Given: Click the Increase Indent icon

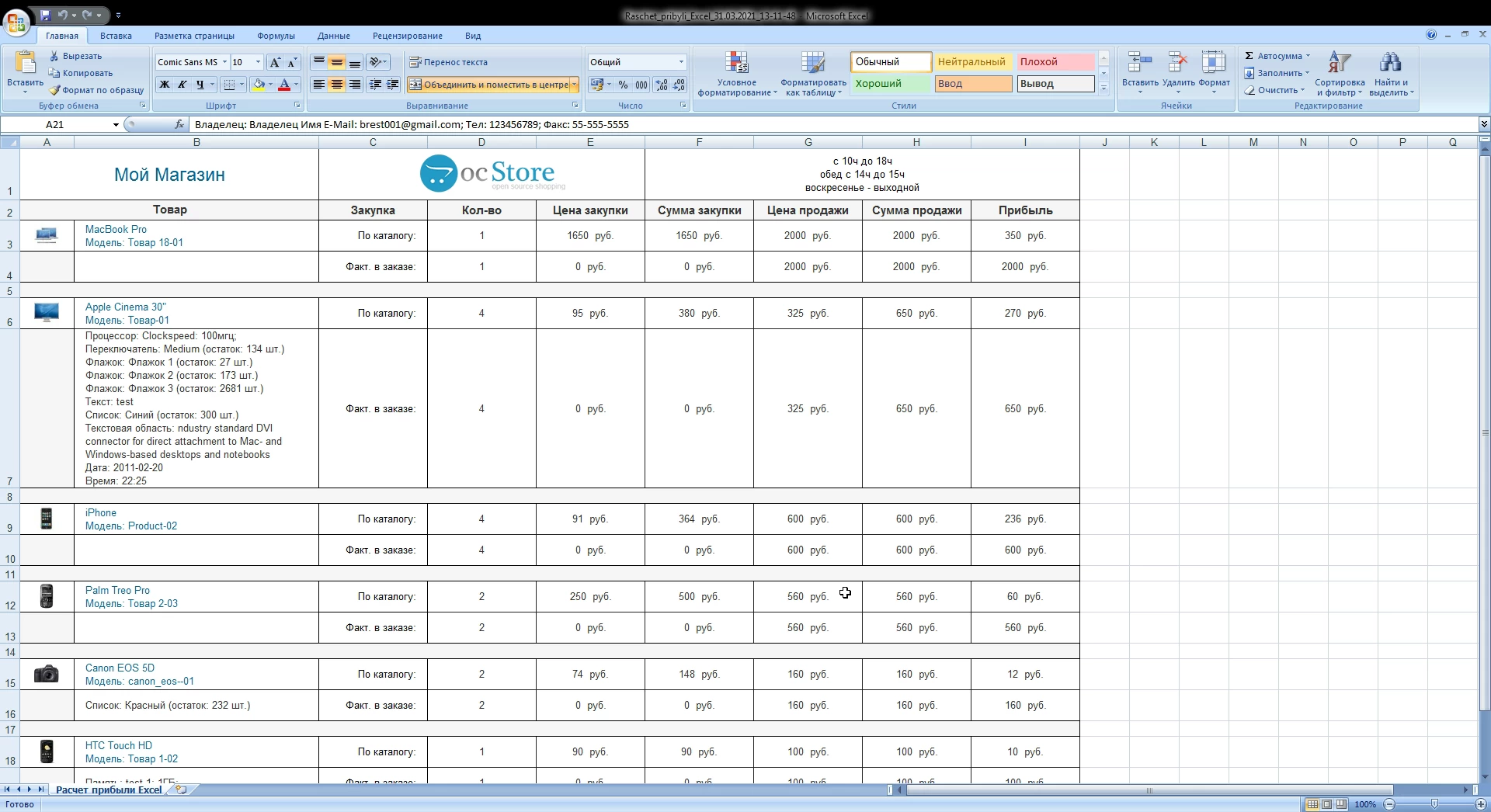Looking at the screenshot, I should pos(393,85).
